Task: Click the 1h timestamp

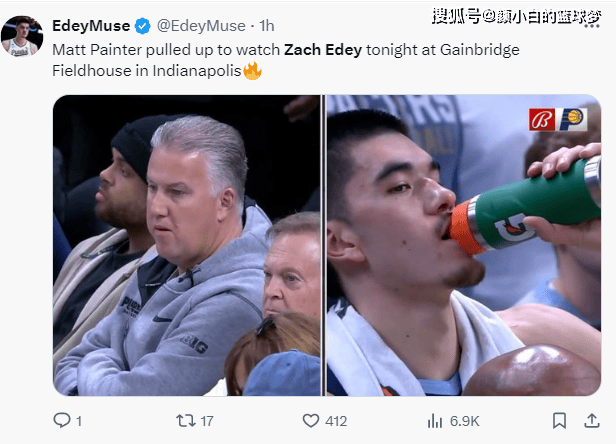Action: point(267,26)
